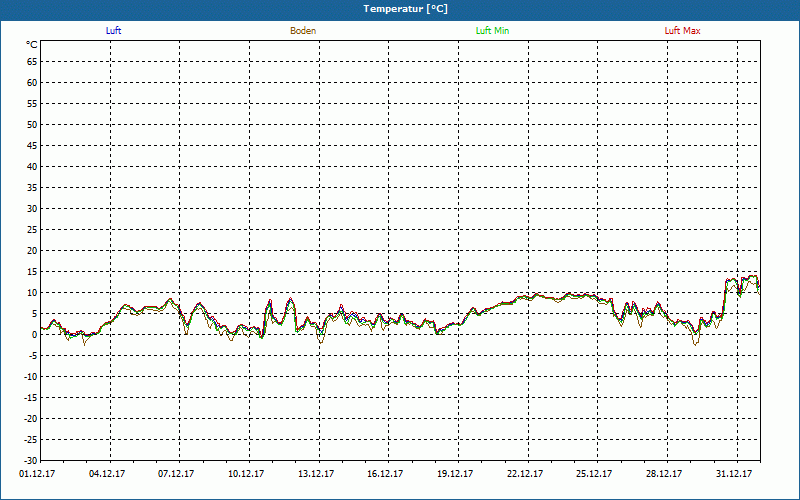Viewport: 800px width, 500px height.
Task: Click the -25 value on temperature axis
Action: (31, 439)
